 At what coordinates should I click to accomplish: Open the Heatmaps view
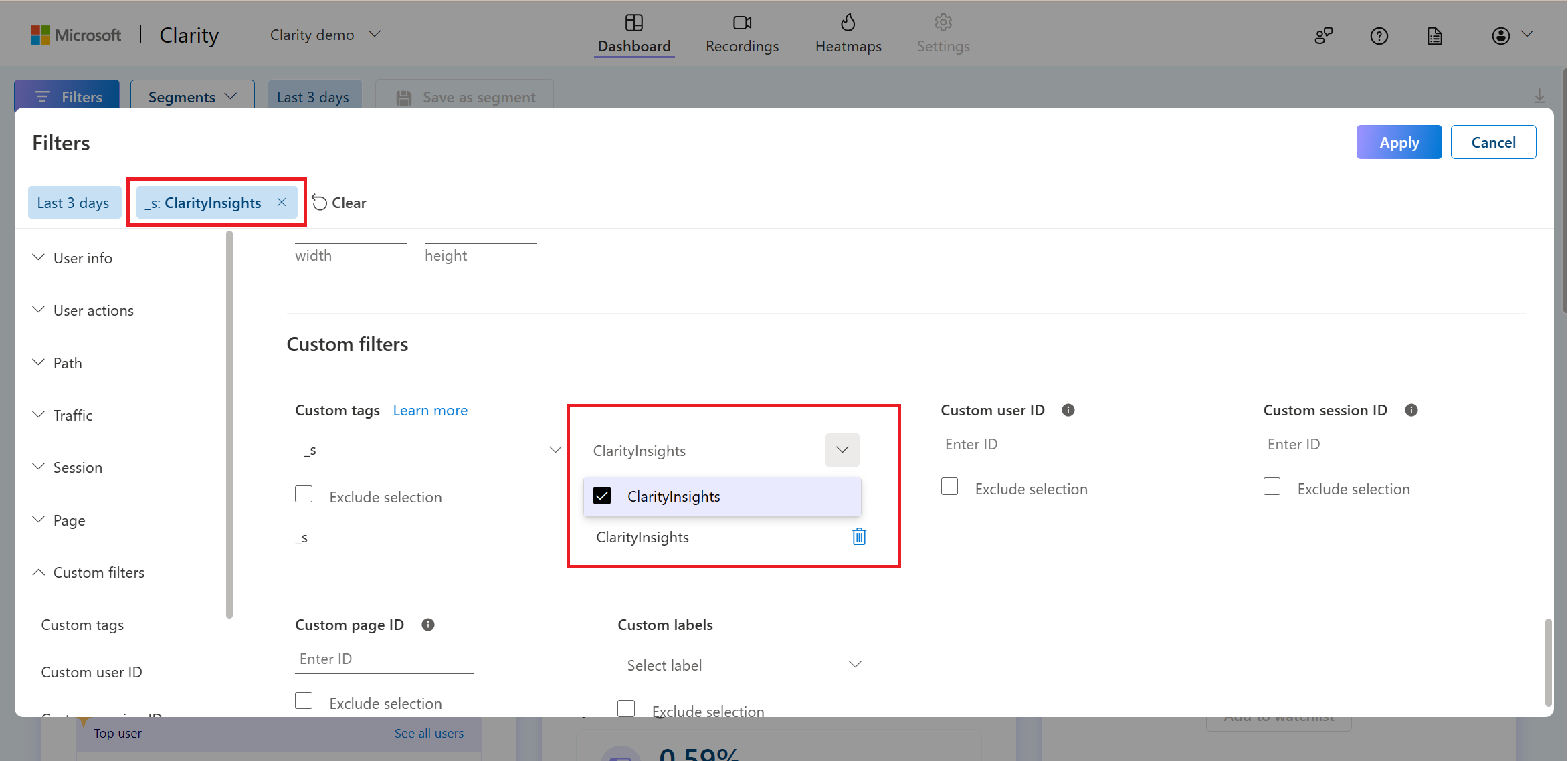848,33
